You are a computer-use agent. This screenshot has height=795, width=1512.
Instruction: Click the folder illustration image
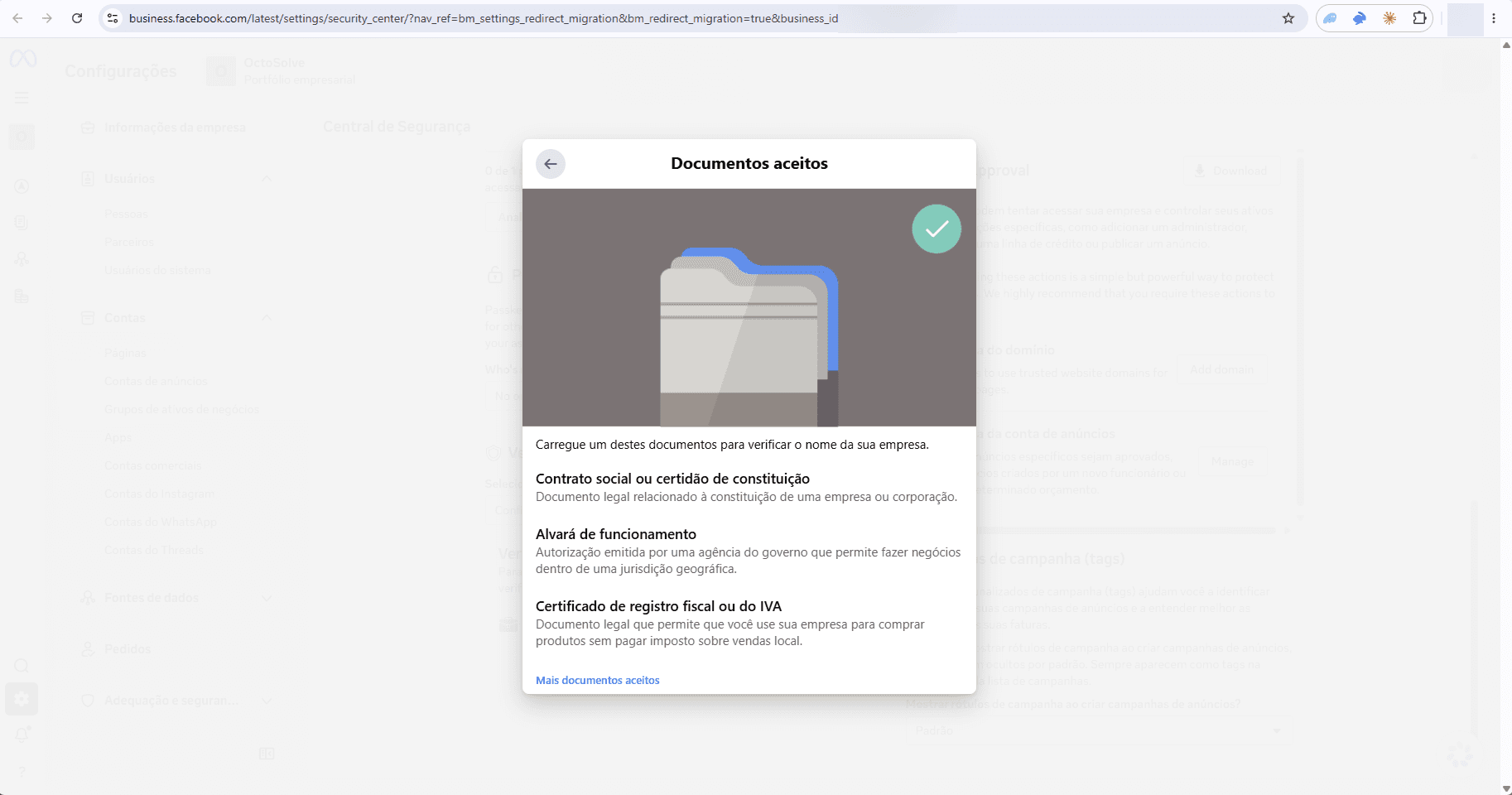[749, 337]
